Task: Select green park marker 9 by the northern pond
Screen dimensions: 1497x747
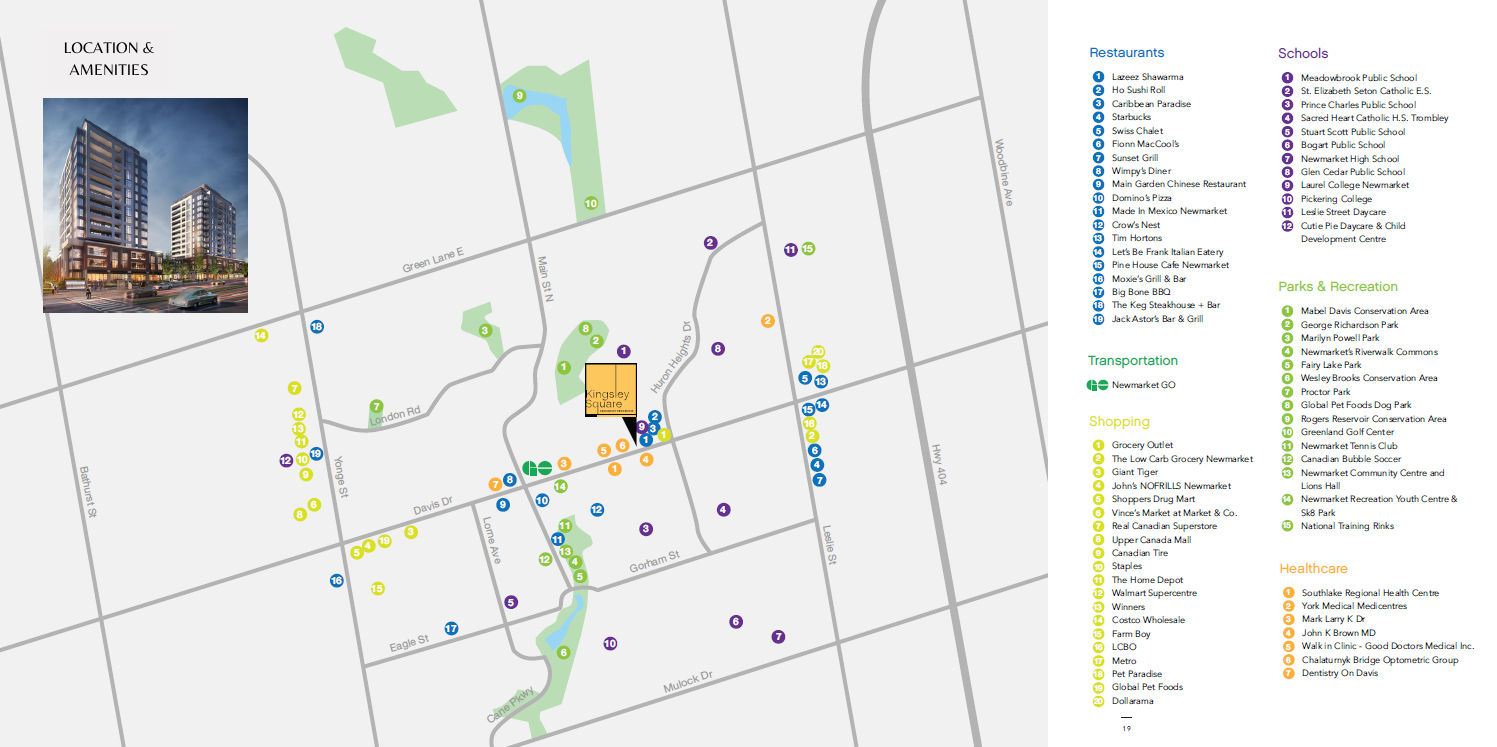Action: pyautogui.click(x=518, y=96)
